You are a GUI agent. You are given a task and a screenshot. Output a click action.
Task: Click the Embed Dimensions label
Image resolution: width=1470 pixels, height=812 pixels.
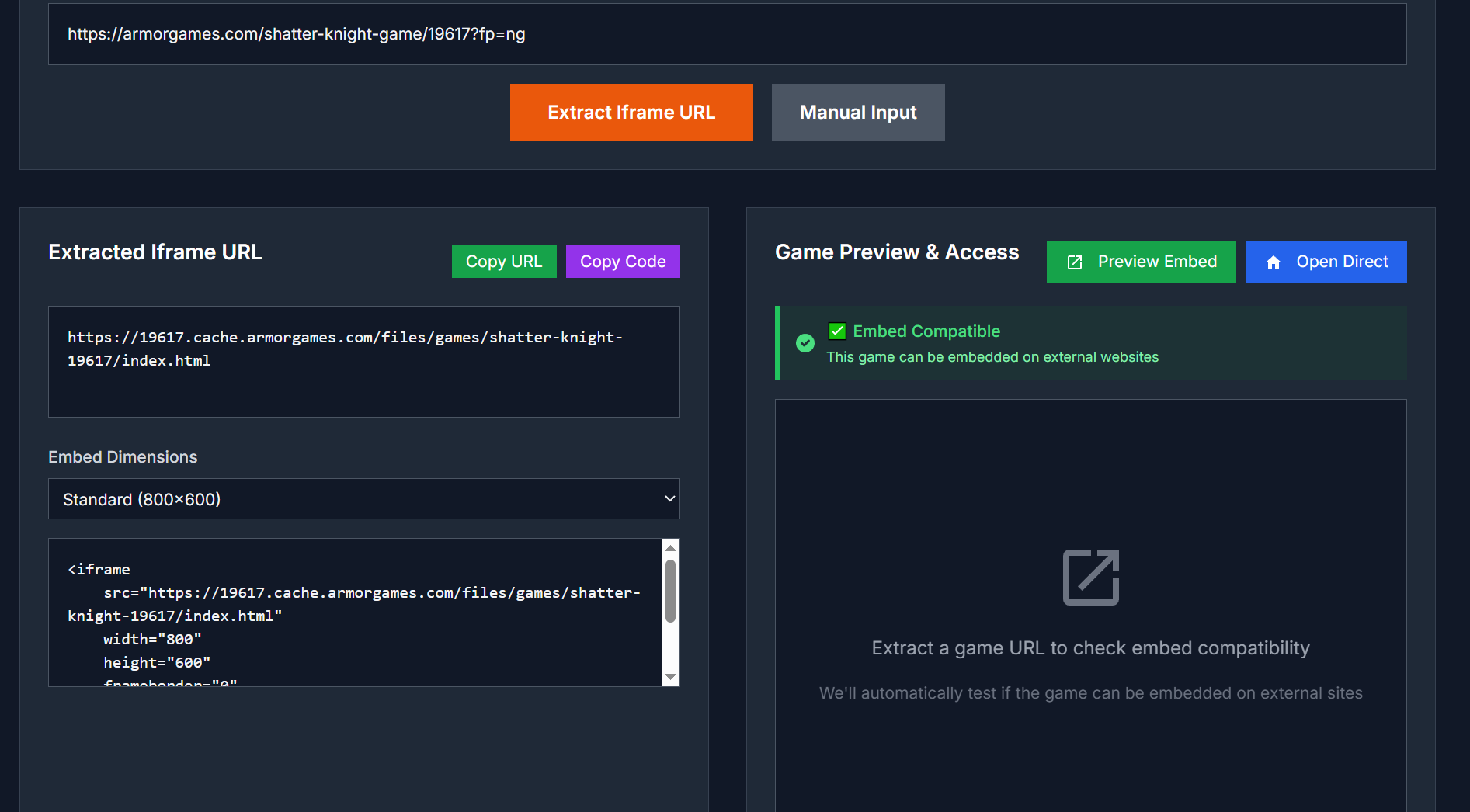tap(123, 457)
